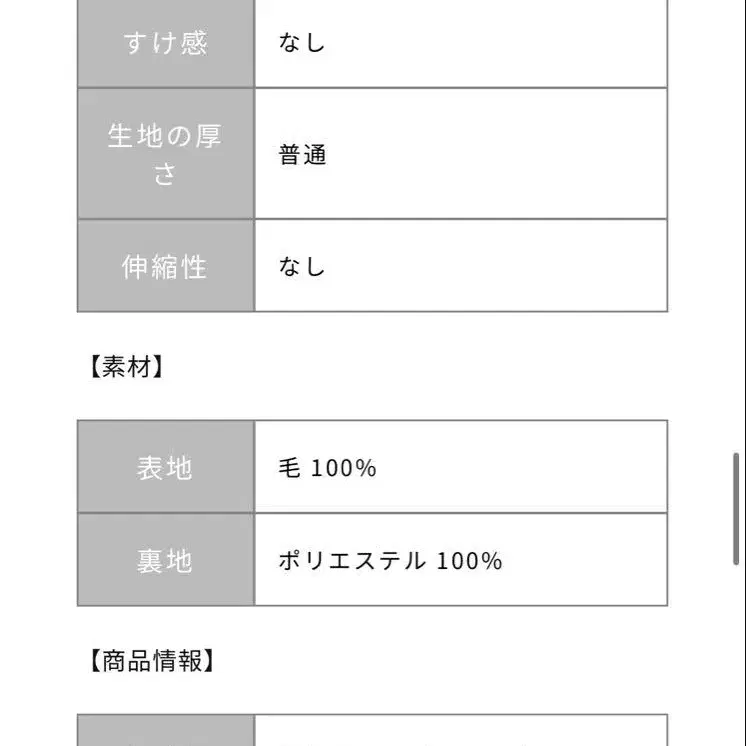Click the 裏地 label cell
This screenshot has width=746, height=746.
166,560
